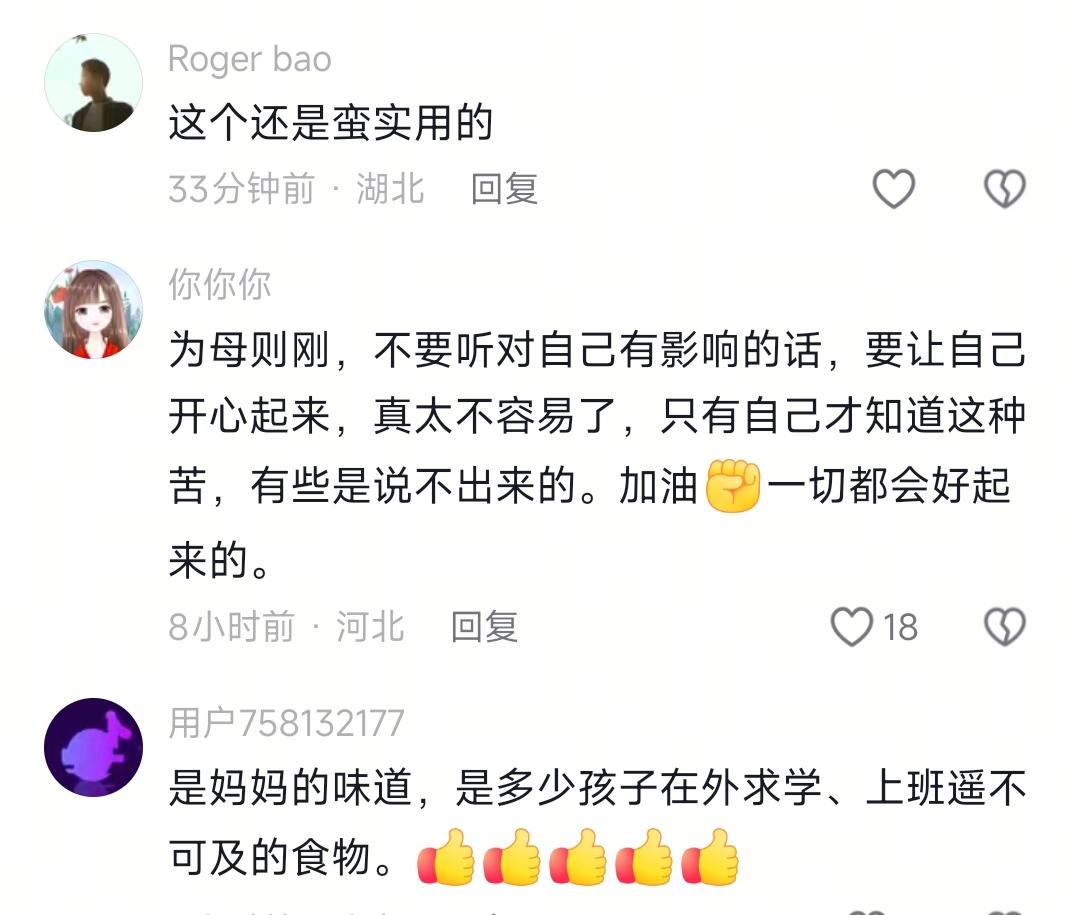Dislike the 你你你 comment via broken heart
The width and height of the screenshot is (1079, 915).
click(1005, 627)
